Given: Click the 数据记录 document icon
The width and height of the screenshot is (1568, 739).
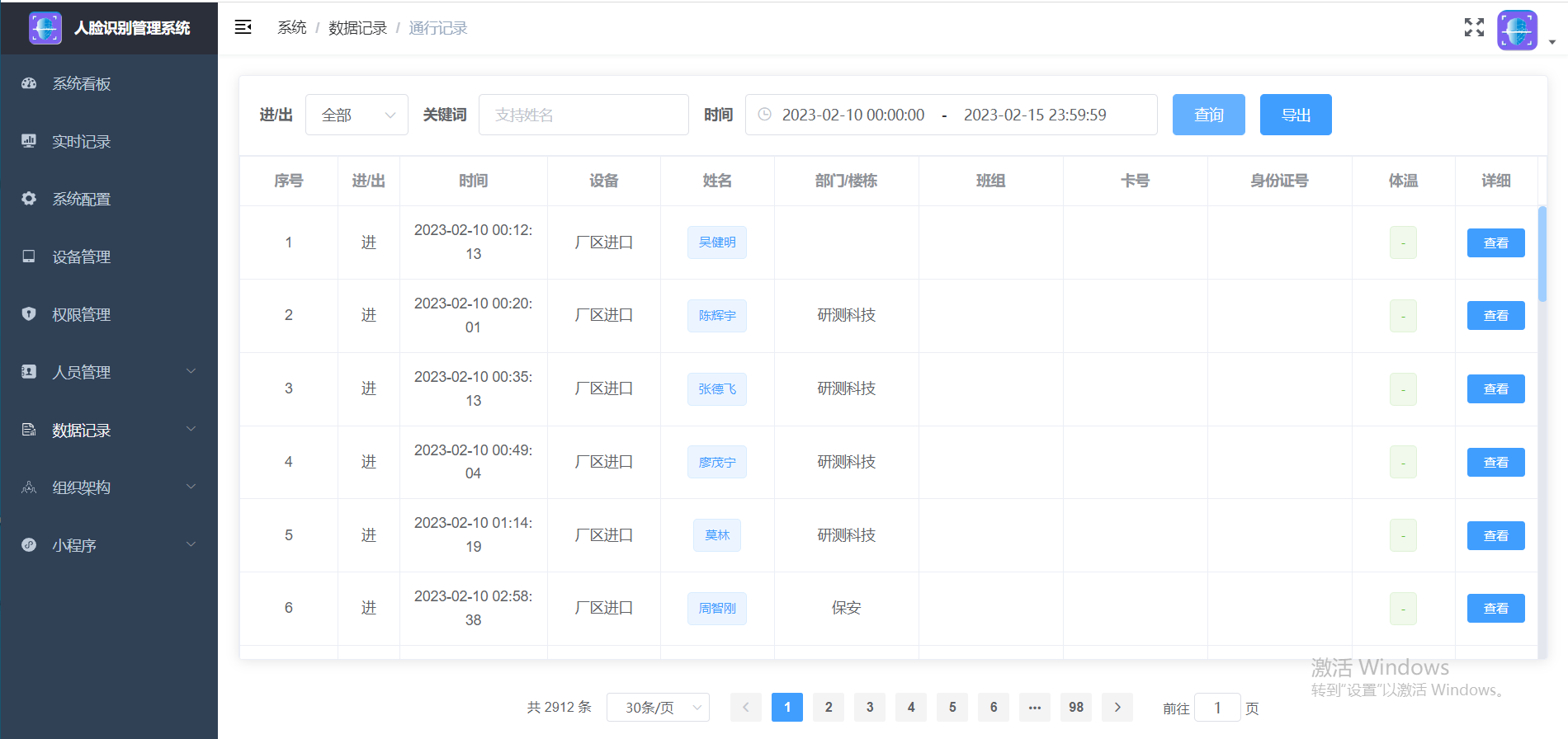Looking at the screenshot, I should pos(29,430).
